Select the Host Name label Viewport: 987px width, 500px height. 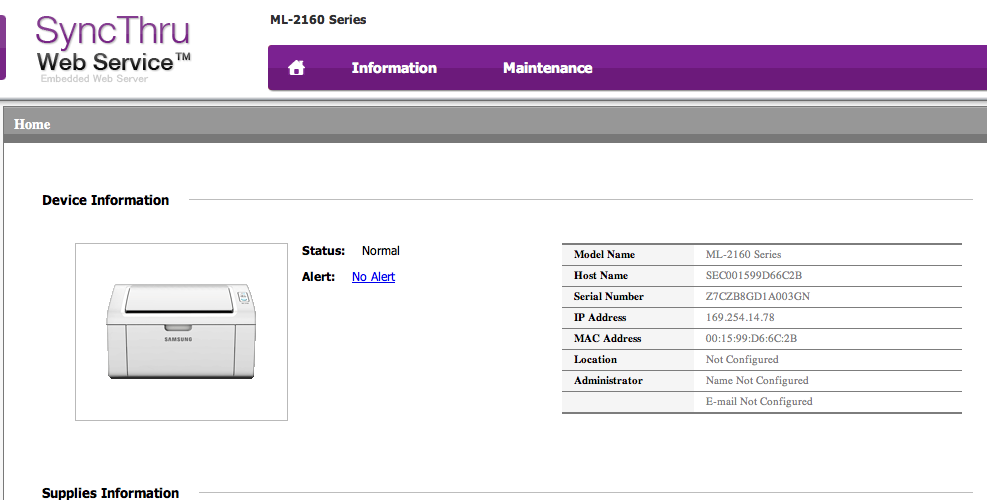click(601, 275)
